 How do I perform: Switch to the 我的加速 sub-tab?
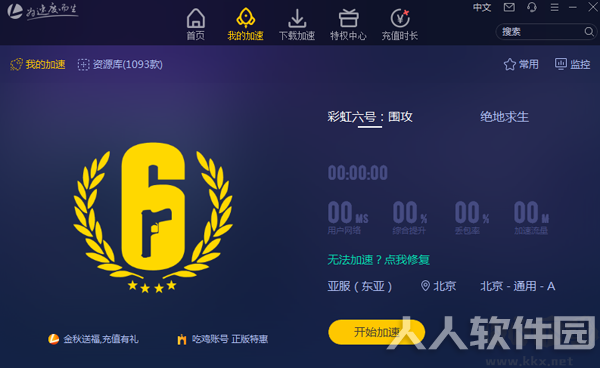coord(38,64)
